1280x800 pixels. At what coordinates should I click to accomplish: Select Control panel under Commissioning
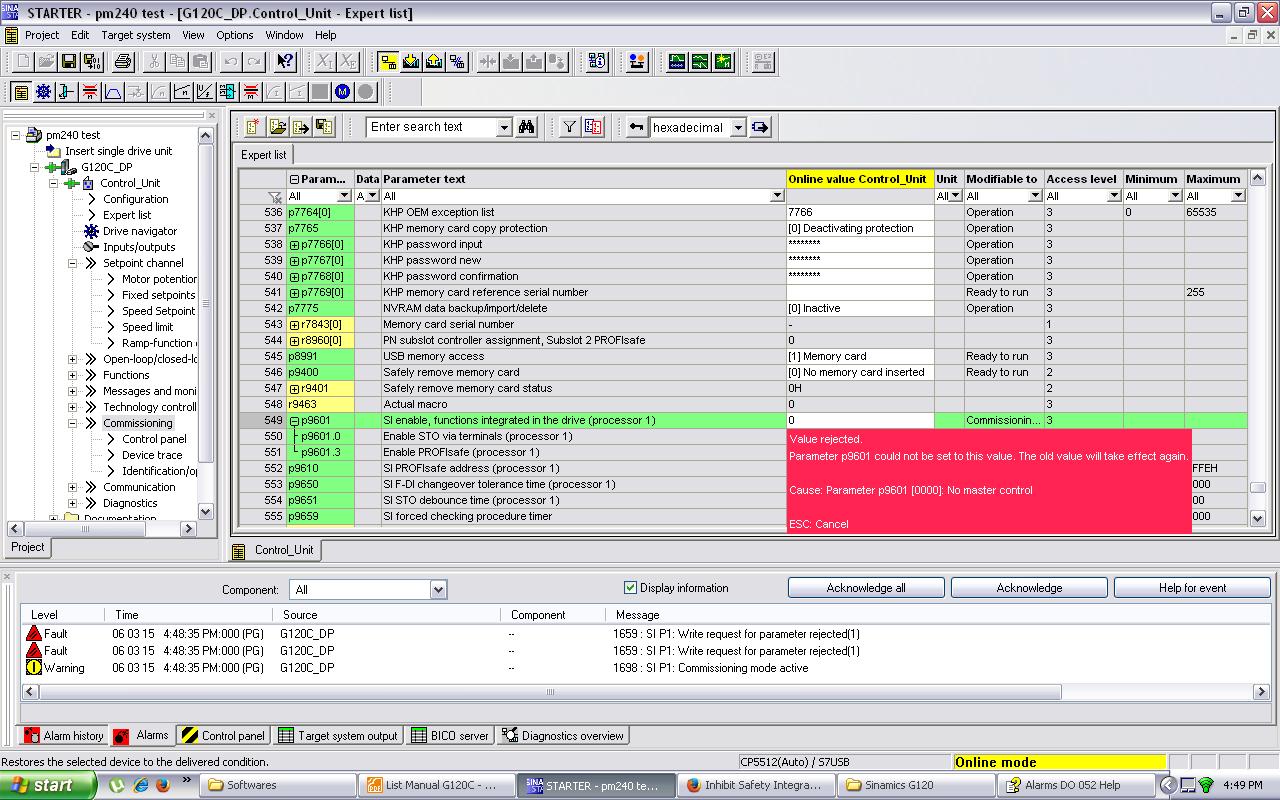[154, 439]
